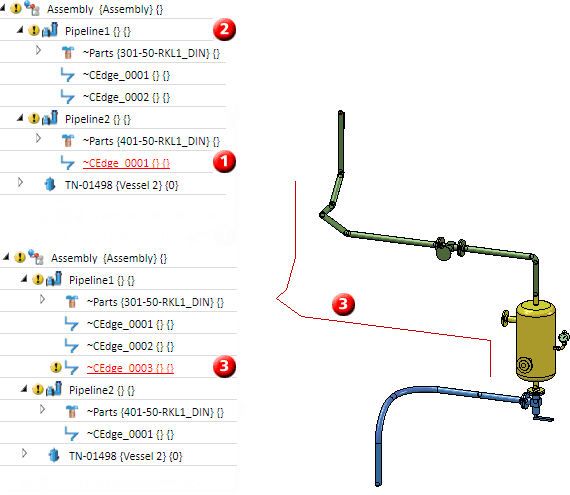The image size is (570, 495).
Task: Click the top tree's Pipeline1 assembly icon
Action: 50,30
